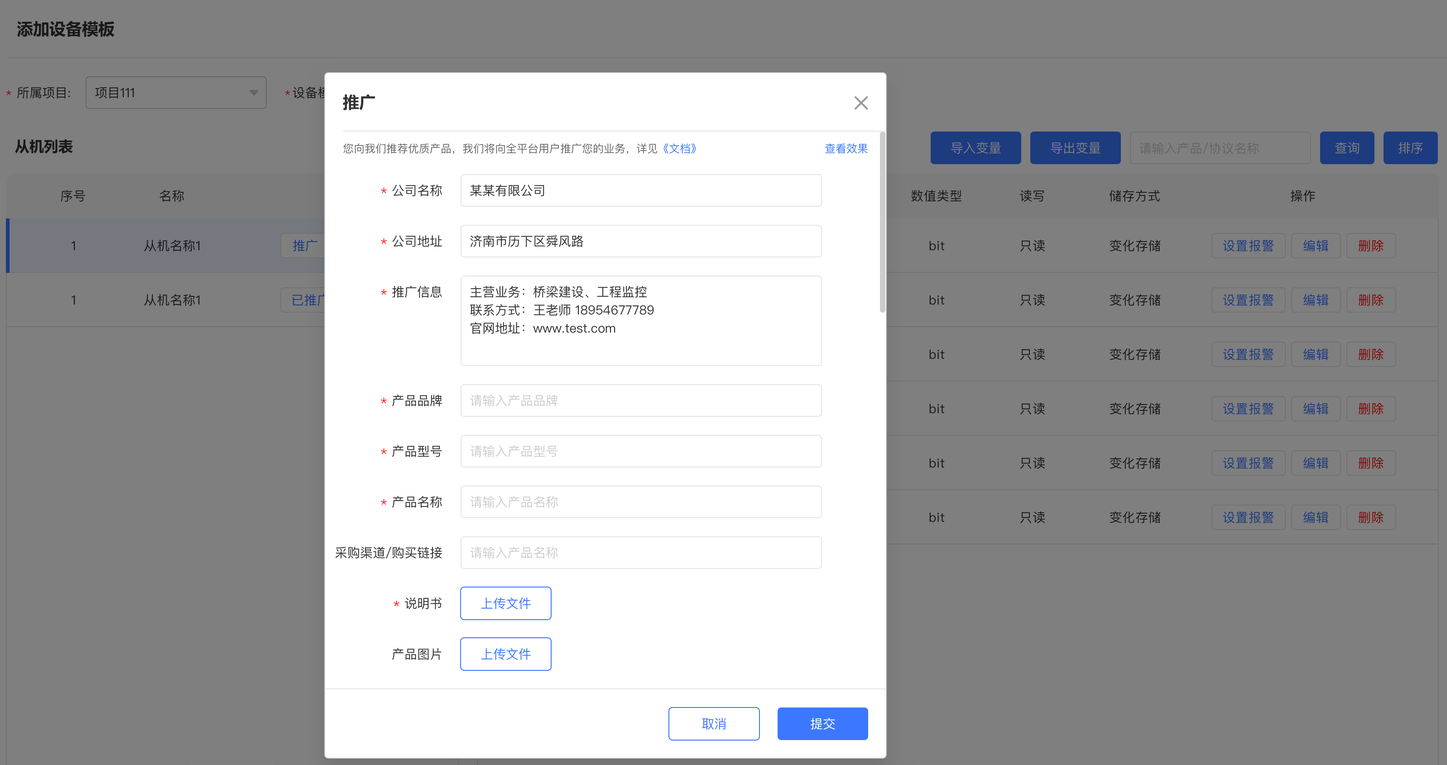Click 编辑 in the first table row
The image size is (1447, 765).
tap(1316, 246)
